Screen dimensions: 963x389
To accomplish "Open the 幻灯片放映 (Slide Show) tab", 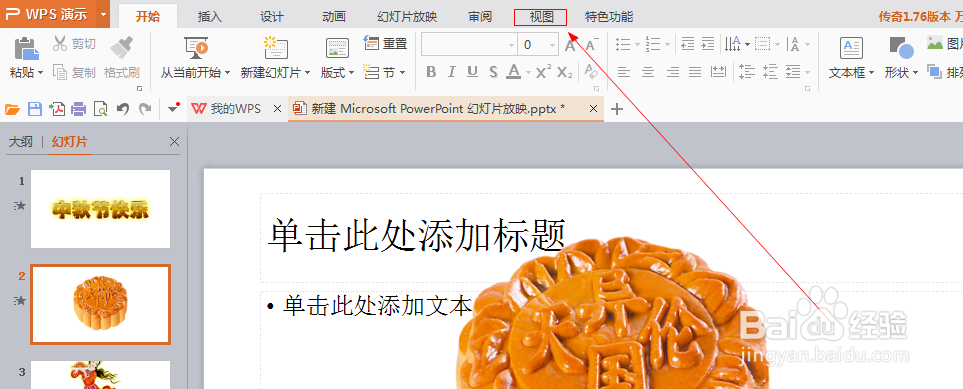I will (x=407, y=17).
